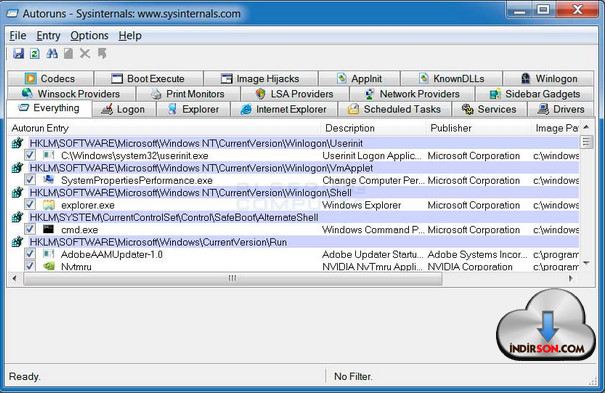
Task: Select the Explorer tab
Action: pos(193,109)
